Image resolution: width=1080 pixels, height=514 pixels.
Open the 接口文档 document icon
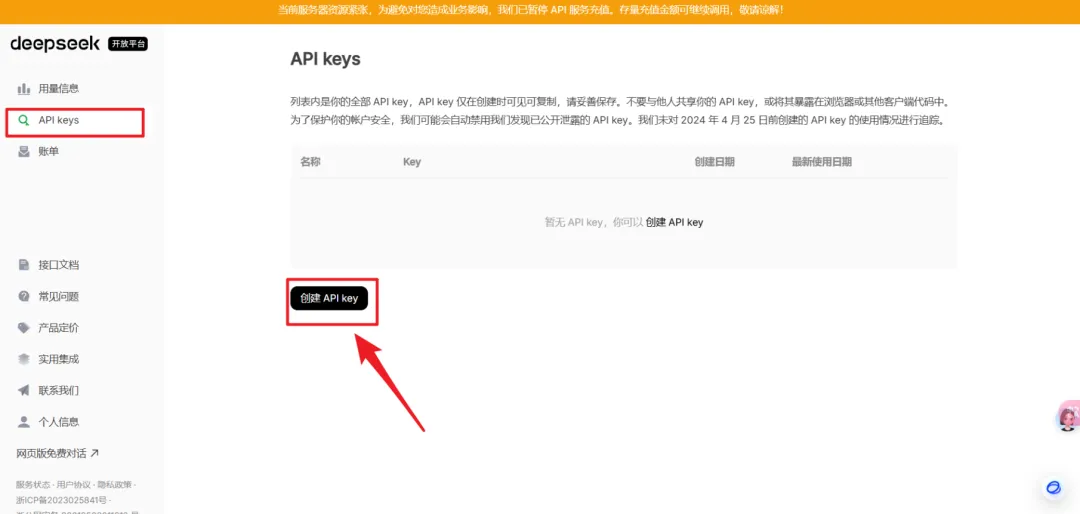coord(24,265)
